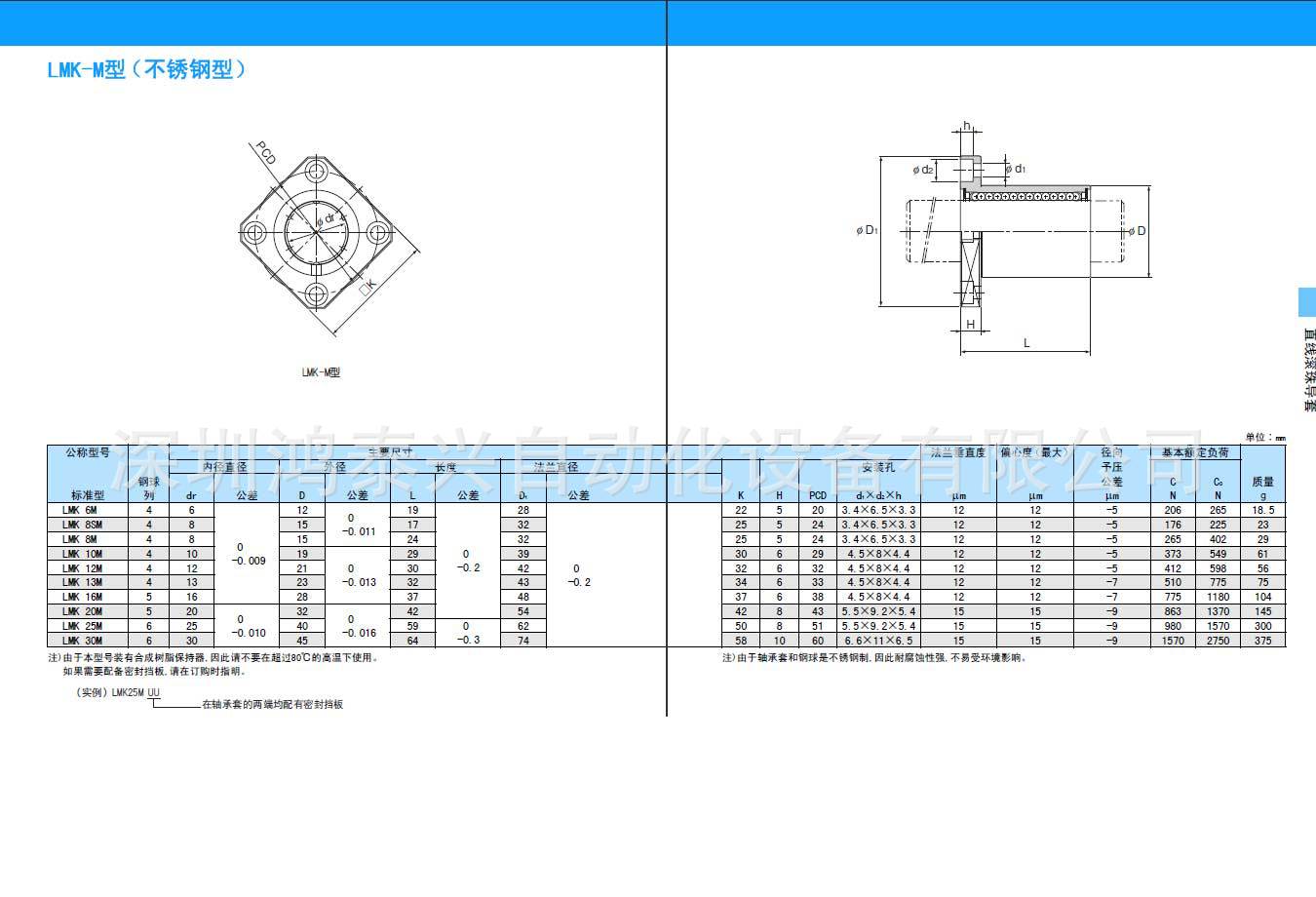Click length tolerance cell 0 / −0.3
The width and height of the screenshot is (1316, 897).
(468, 633)
